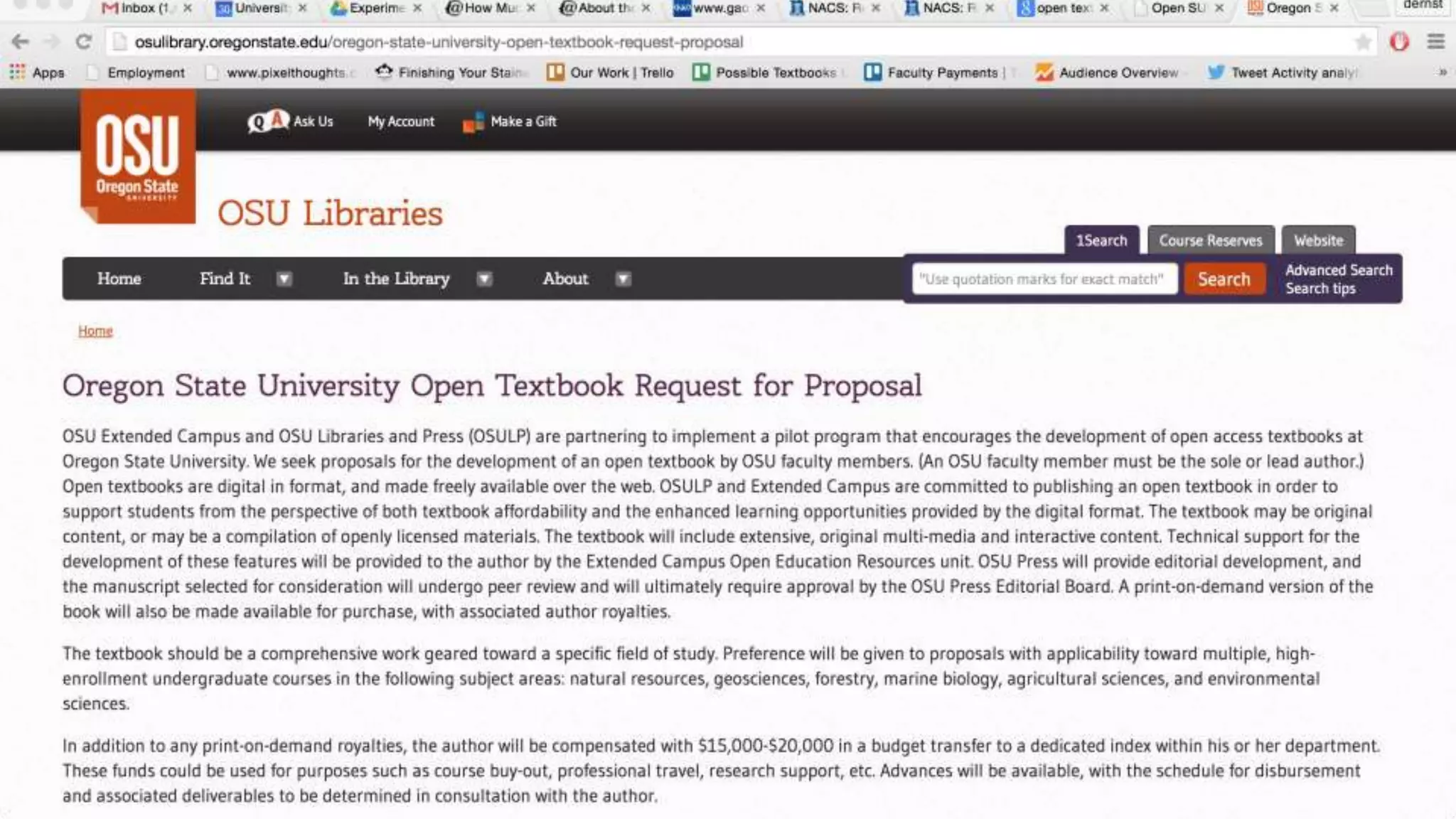Bookmark page using star icon

pyautogui.click(x=1362, y=42)
